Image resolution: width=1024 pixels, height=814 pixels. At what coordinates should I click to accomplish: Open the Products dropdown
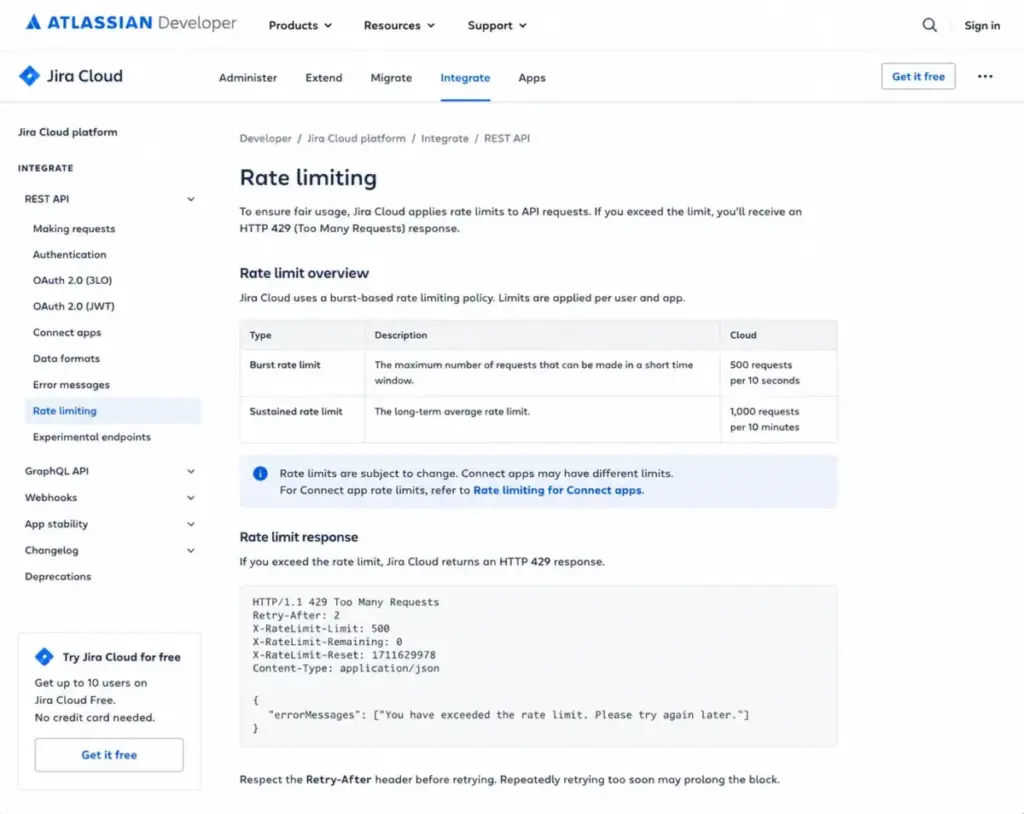(300, 25)
